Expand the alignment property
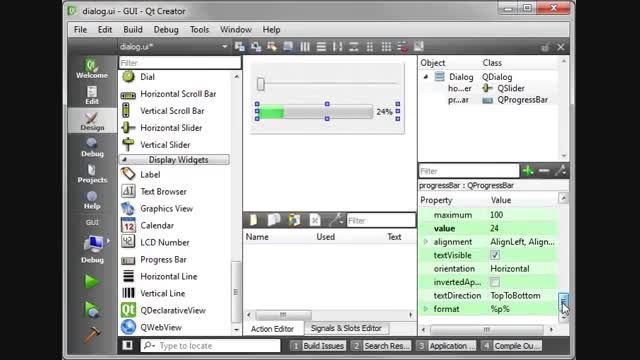 (425, 242)
